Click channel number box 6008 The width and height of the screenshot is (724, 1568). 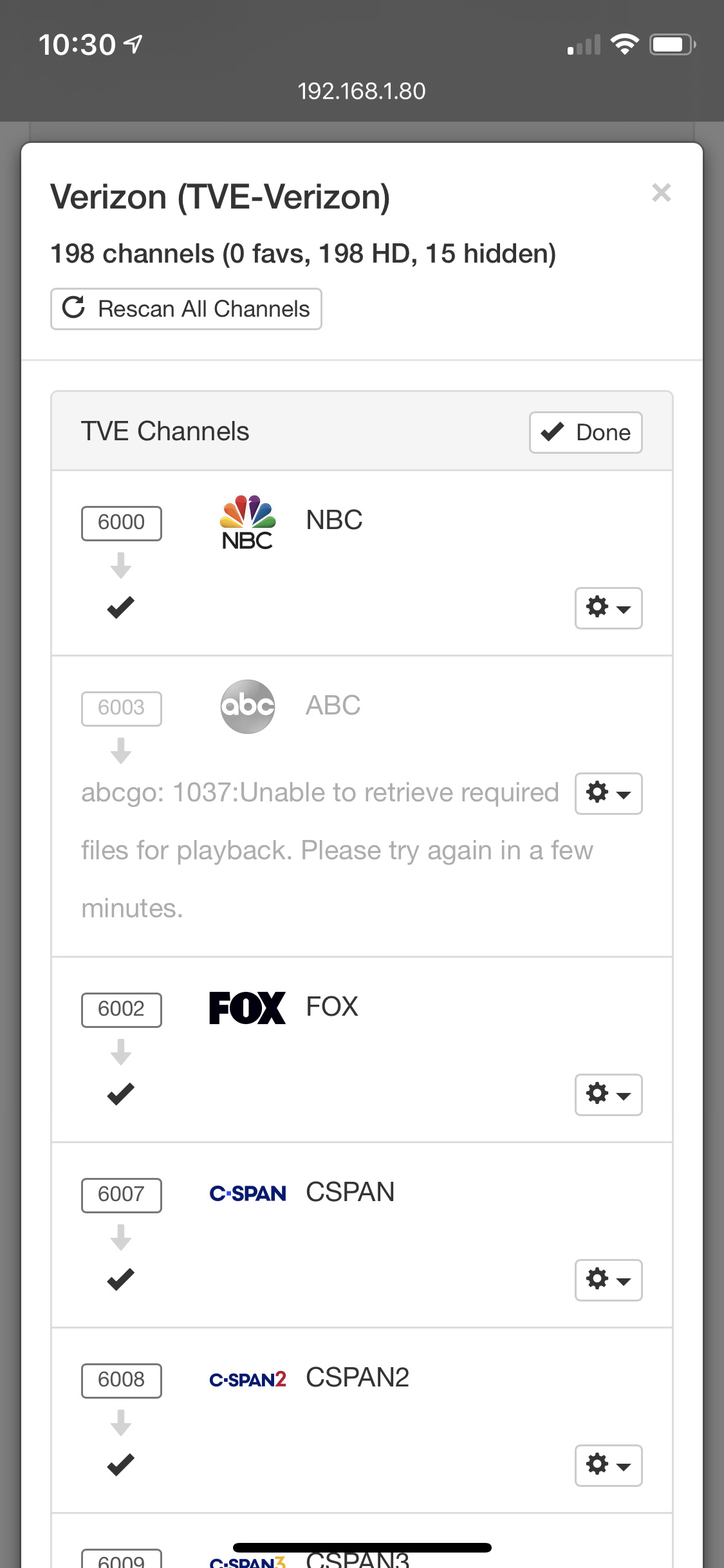[x=121, y=1380]
